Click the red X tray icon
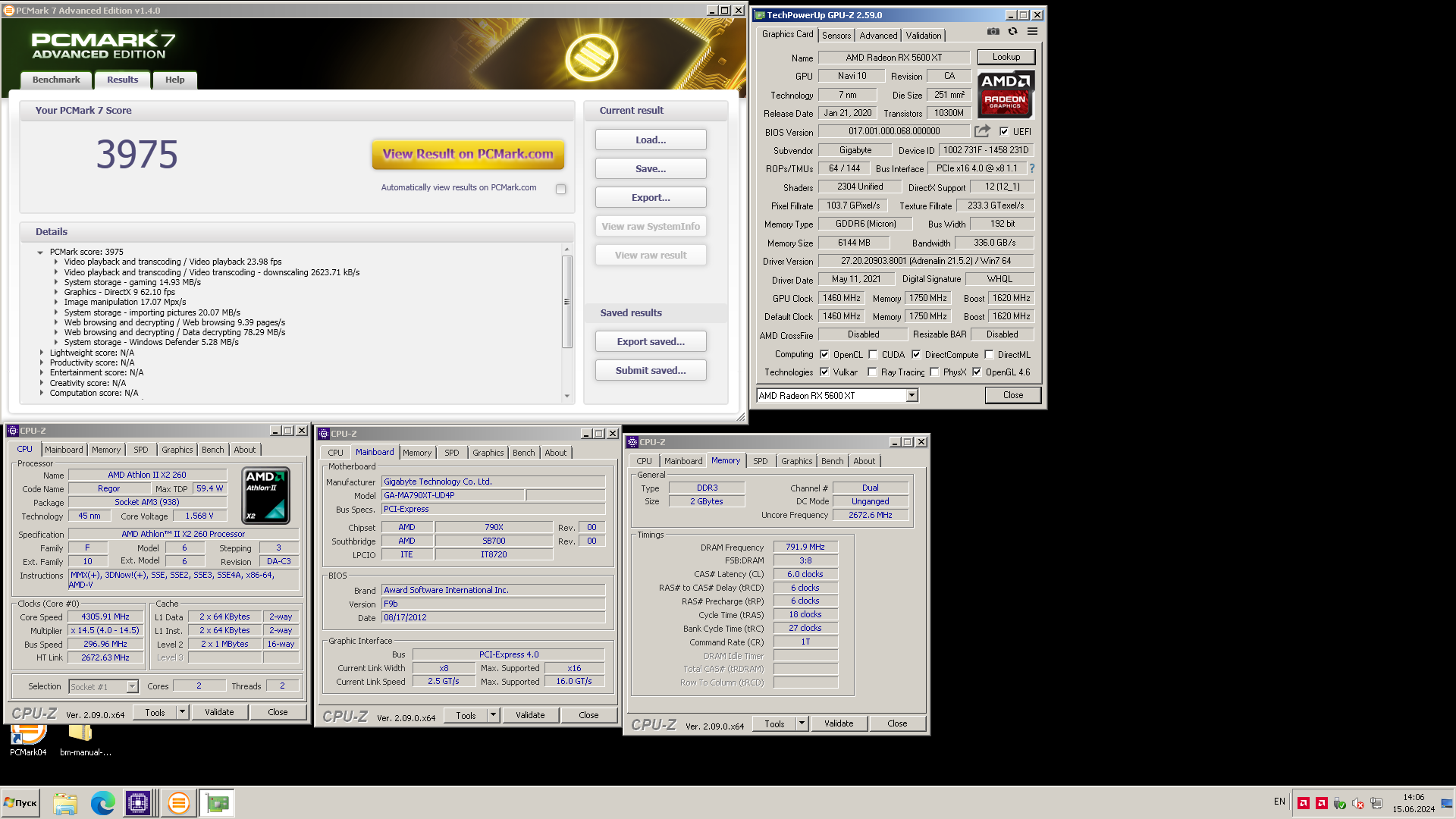Image resolution: width=1456 pixels, height=819 pixels. pos(1358,803)
